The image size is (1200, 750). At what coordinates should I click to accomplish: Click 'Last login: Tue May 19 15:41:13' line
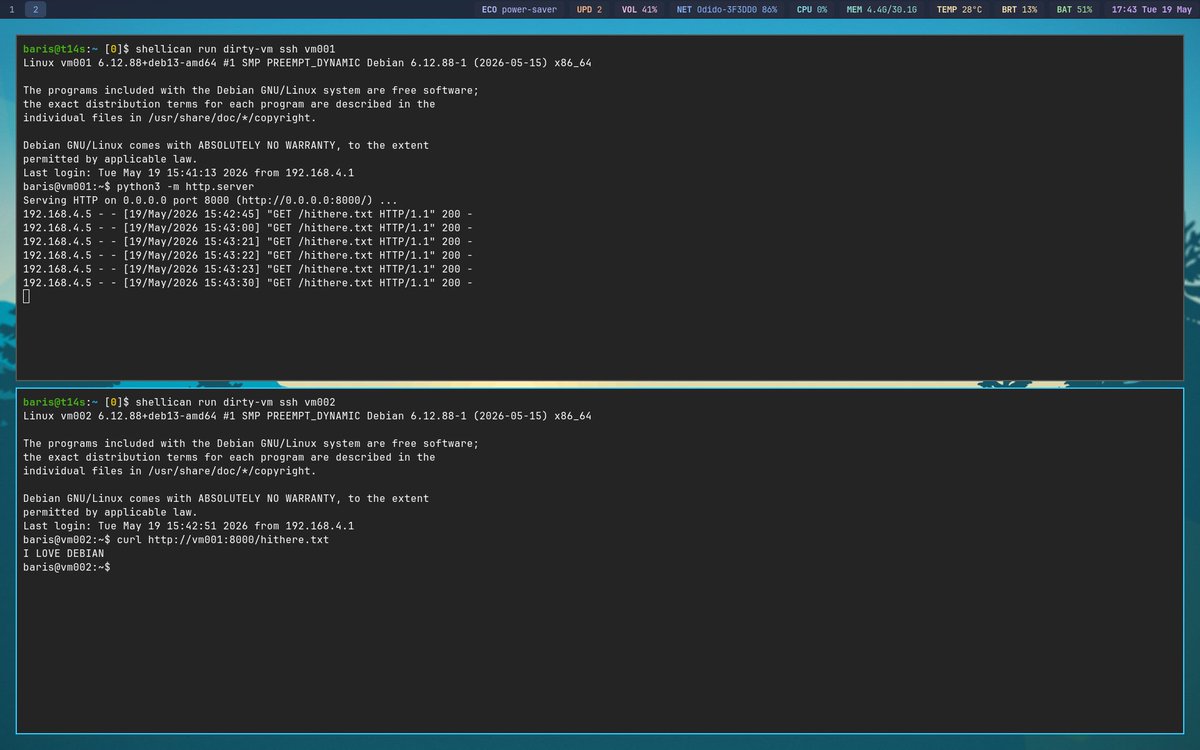tap(188, 172)
